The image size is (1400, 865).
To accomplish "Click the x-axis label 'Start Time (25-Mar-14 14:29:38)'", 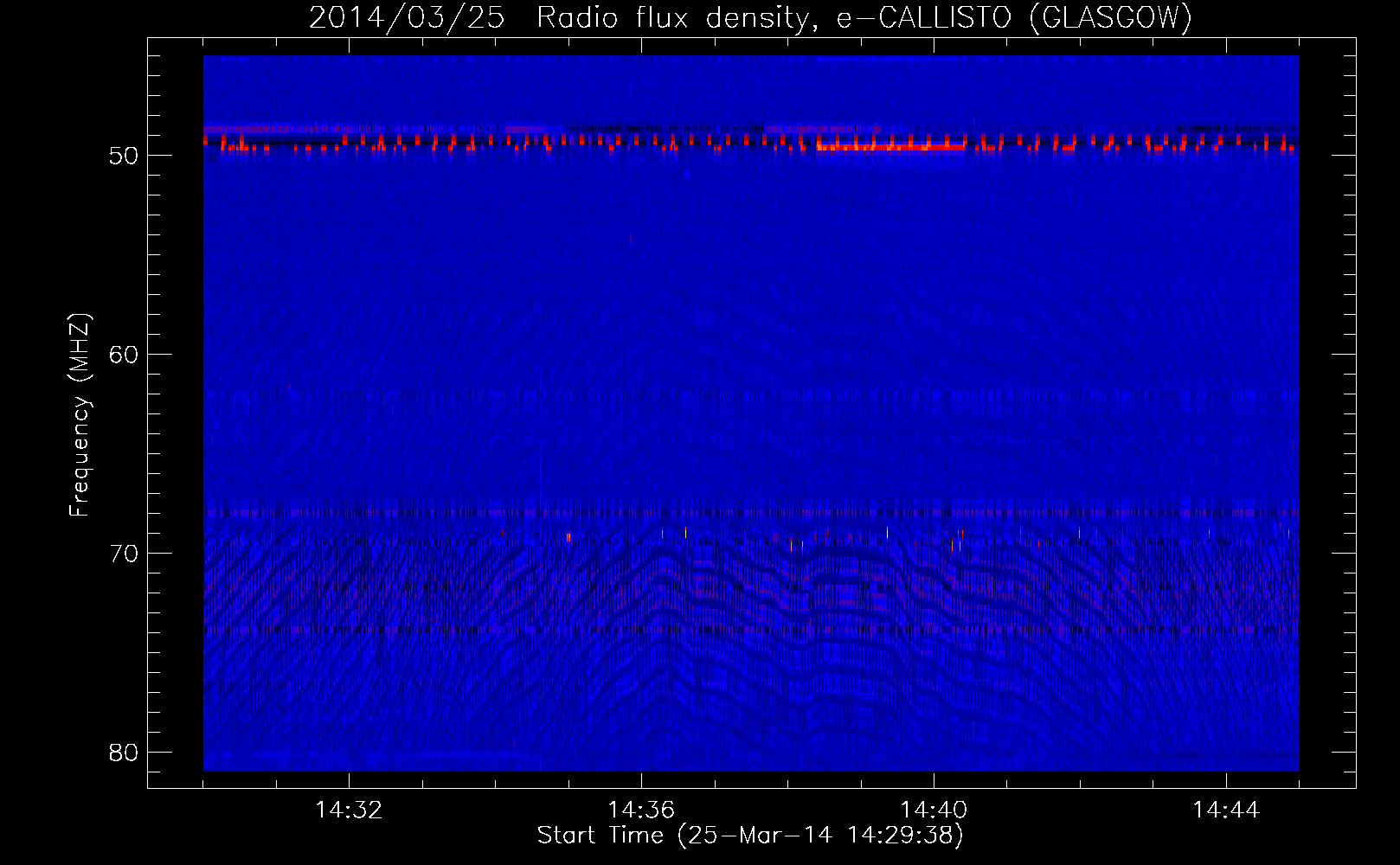I will [x=750, y=836].
